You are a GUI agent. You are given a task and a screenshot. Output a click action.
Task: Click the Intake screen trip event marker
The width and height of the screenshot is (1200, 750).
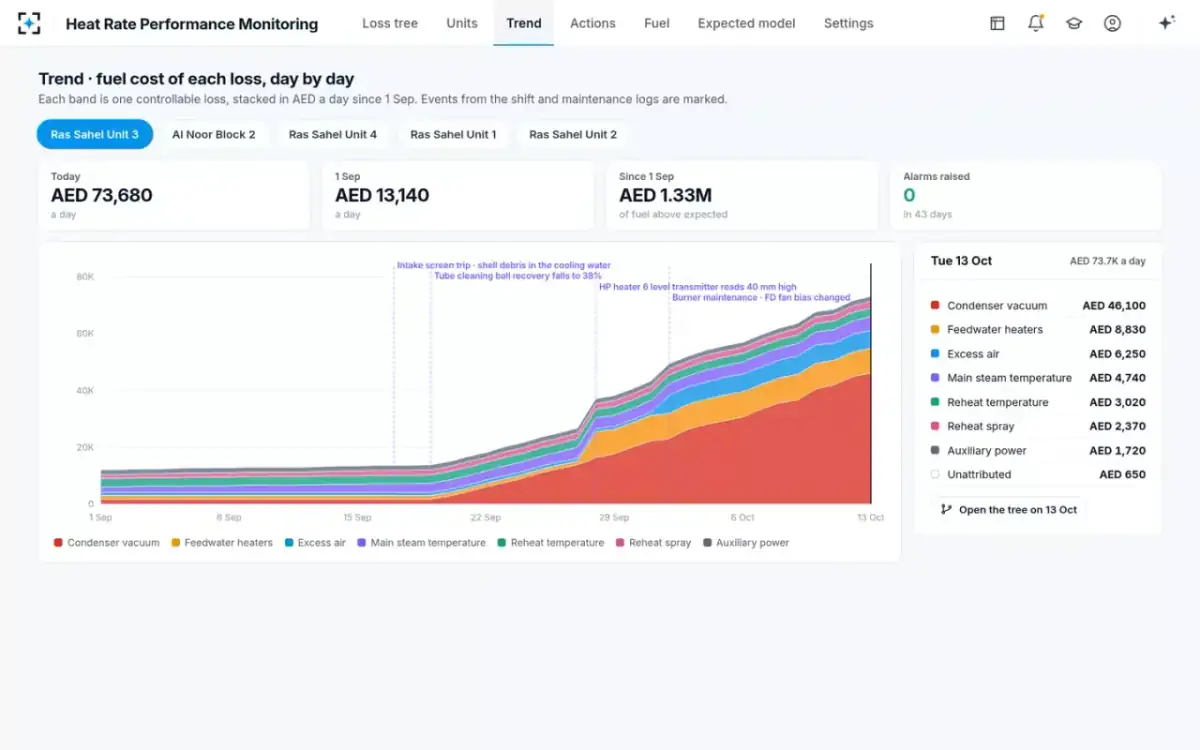point(503,265)
